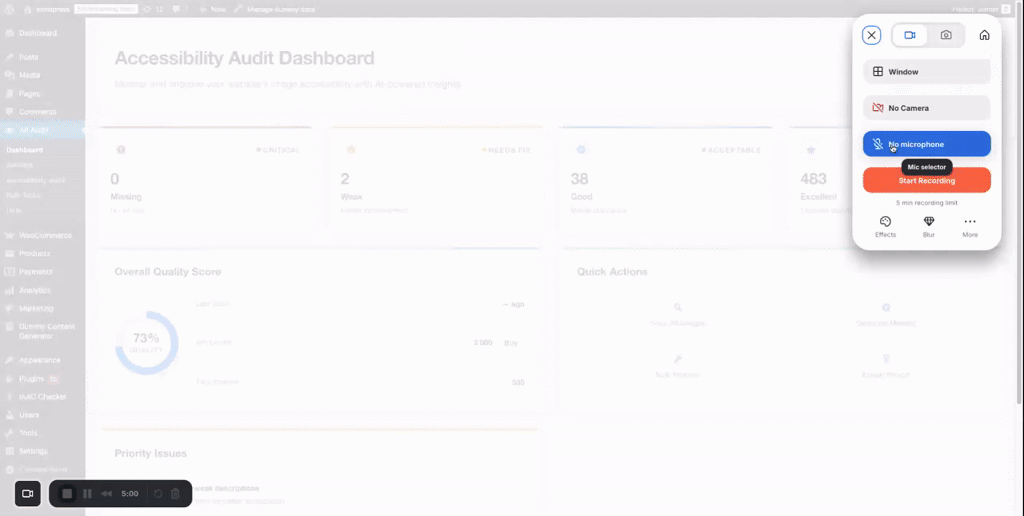Click the Weak needs-fix card icon
This screenshot has width=1024, height=516.
[351, 150]
